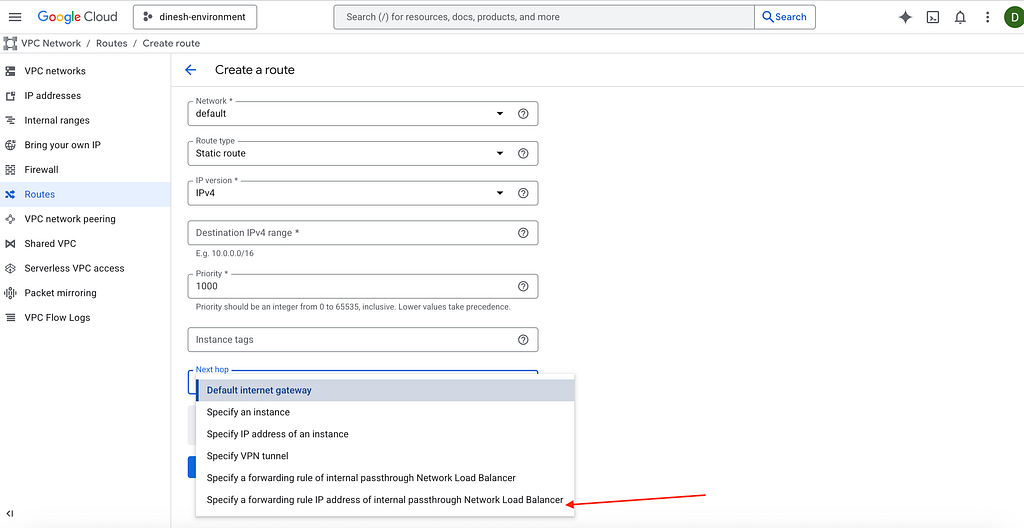Open Packet mirroring page
The image size is (1024, 528).
point(60,293)
